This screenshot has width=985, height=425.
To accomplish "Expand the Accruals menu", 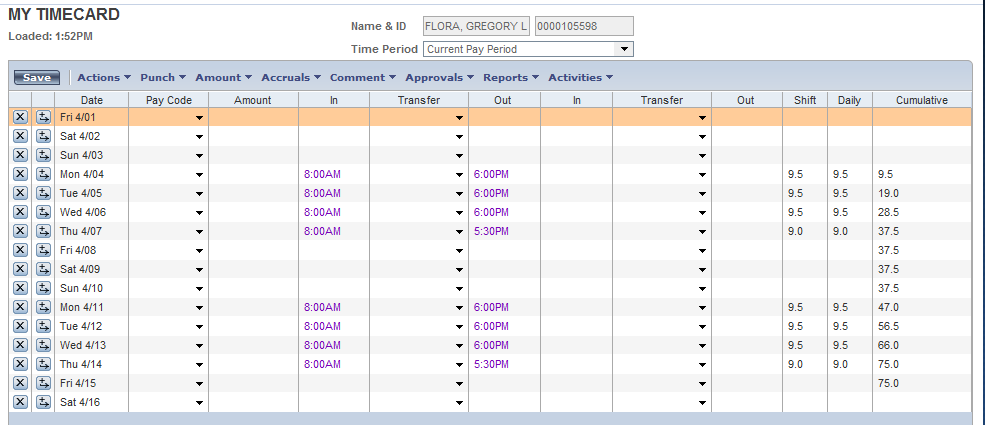I will [291, 77].
